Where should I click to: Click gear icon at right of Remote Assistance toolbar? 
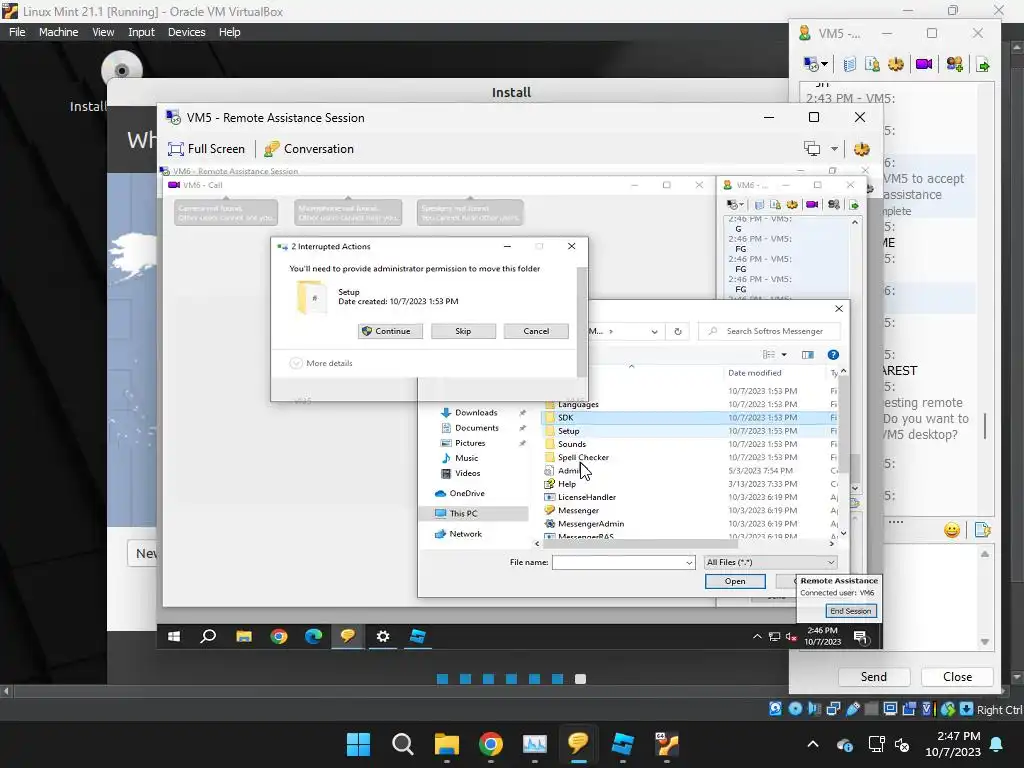861,149
